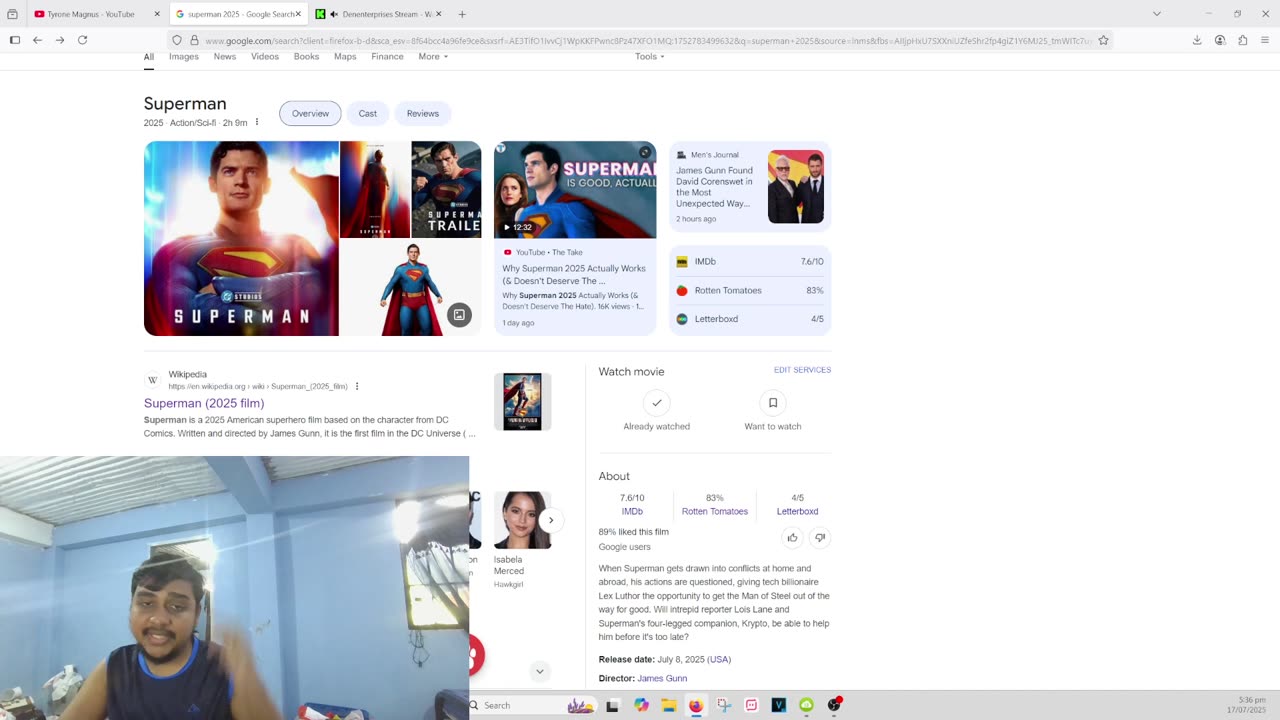
Task: Advance the cast carousel with next arrow
Action: point(550,520)
